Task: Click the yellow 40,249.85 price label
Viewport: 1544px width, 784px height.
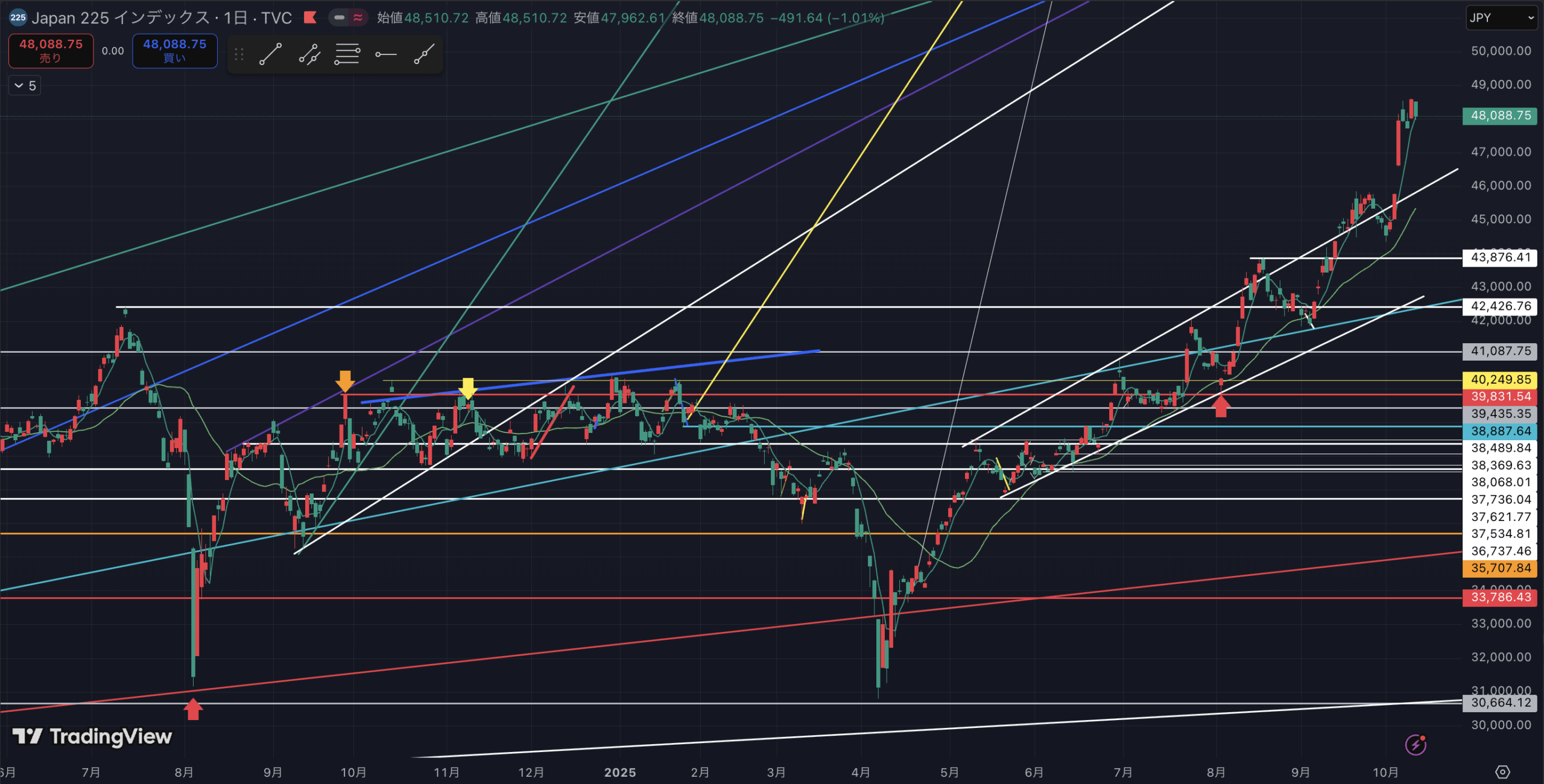Action: tap(1500, 379)
